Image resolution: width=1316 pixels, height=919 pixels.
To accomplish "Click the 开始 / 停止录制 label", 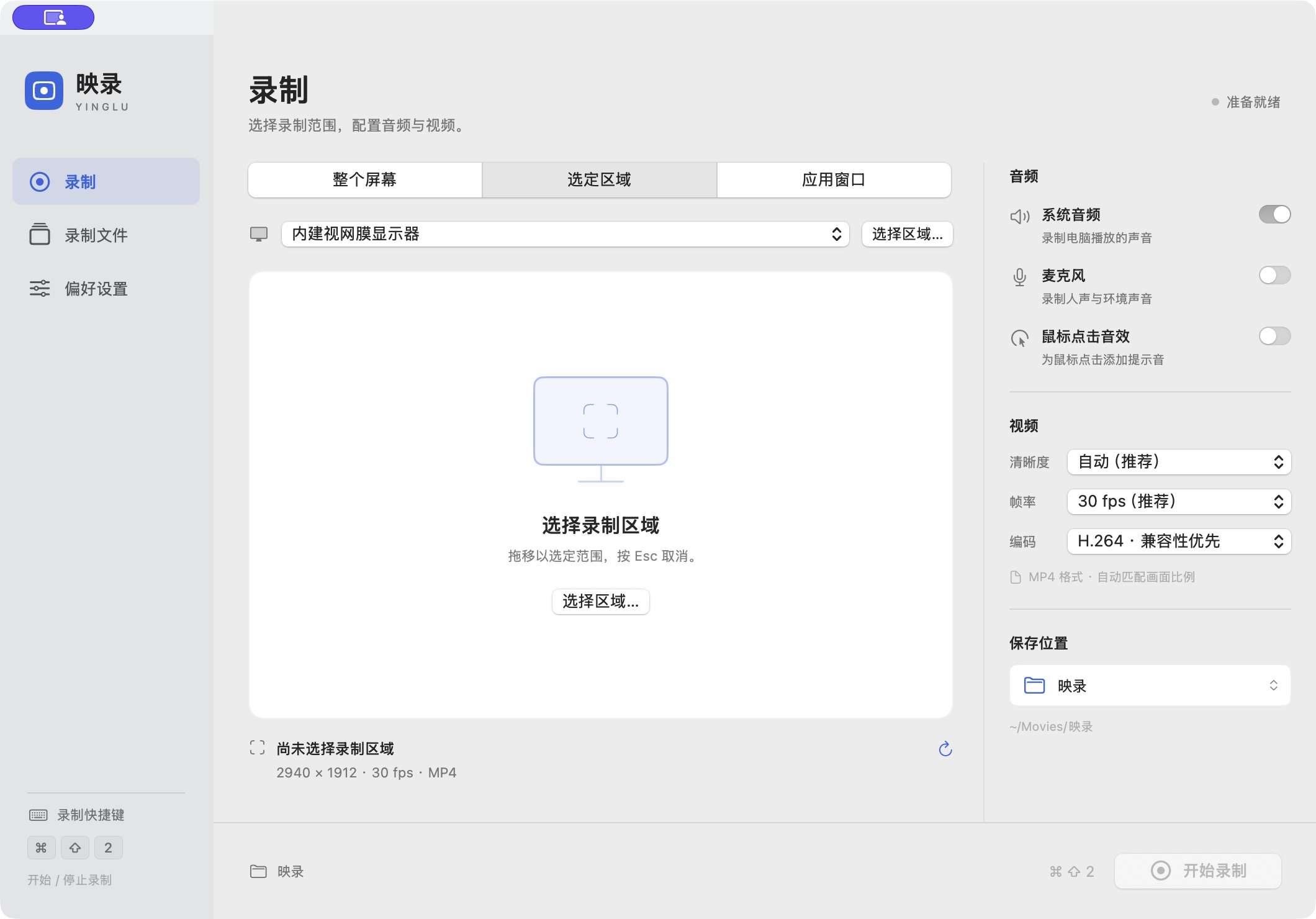I will [x=70, y=880].
